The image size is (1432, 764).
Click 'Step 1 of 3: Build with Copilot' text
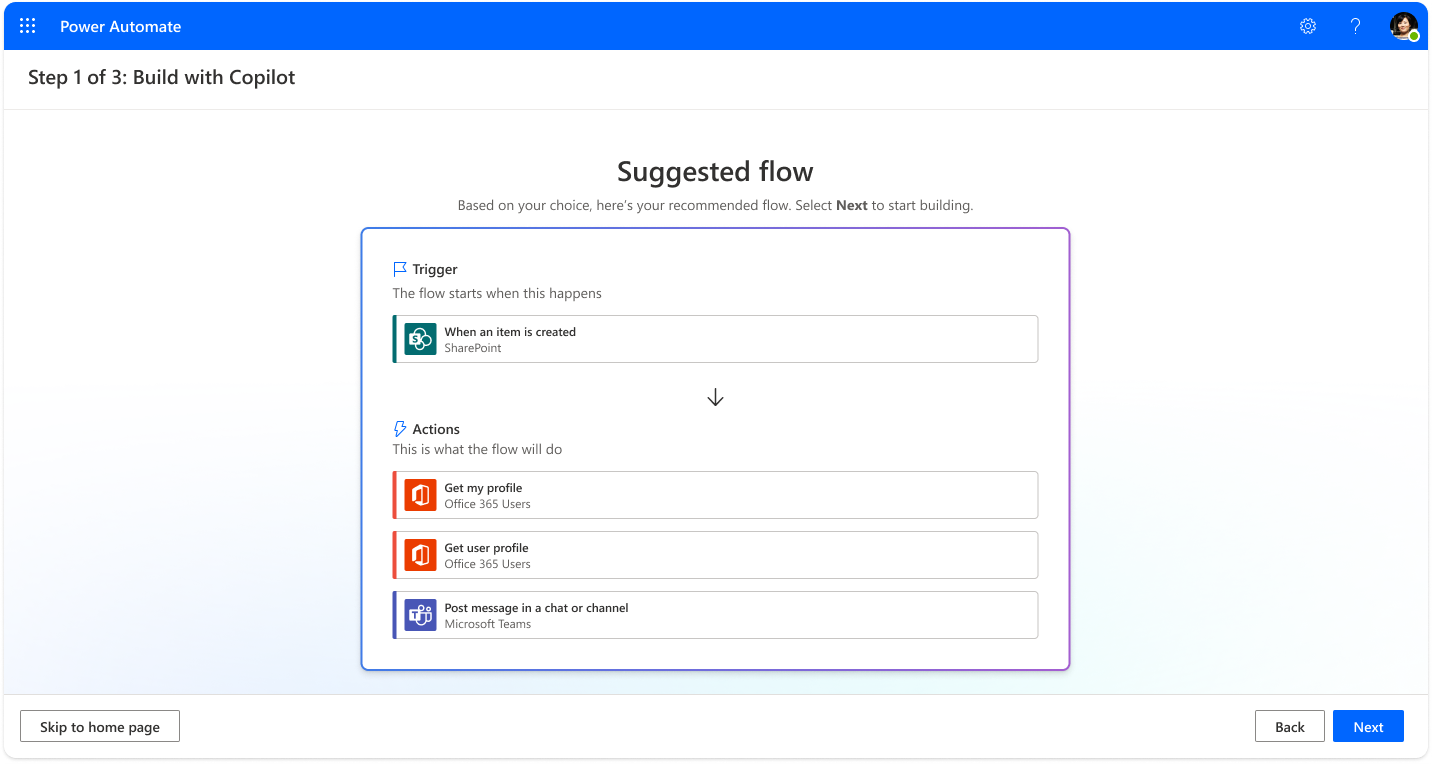click(x=162, y=78)
